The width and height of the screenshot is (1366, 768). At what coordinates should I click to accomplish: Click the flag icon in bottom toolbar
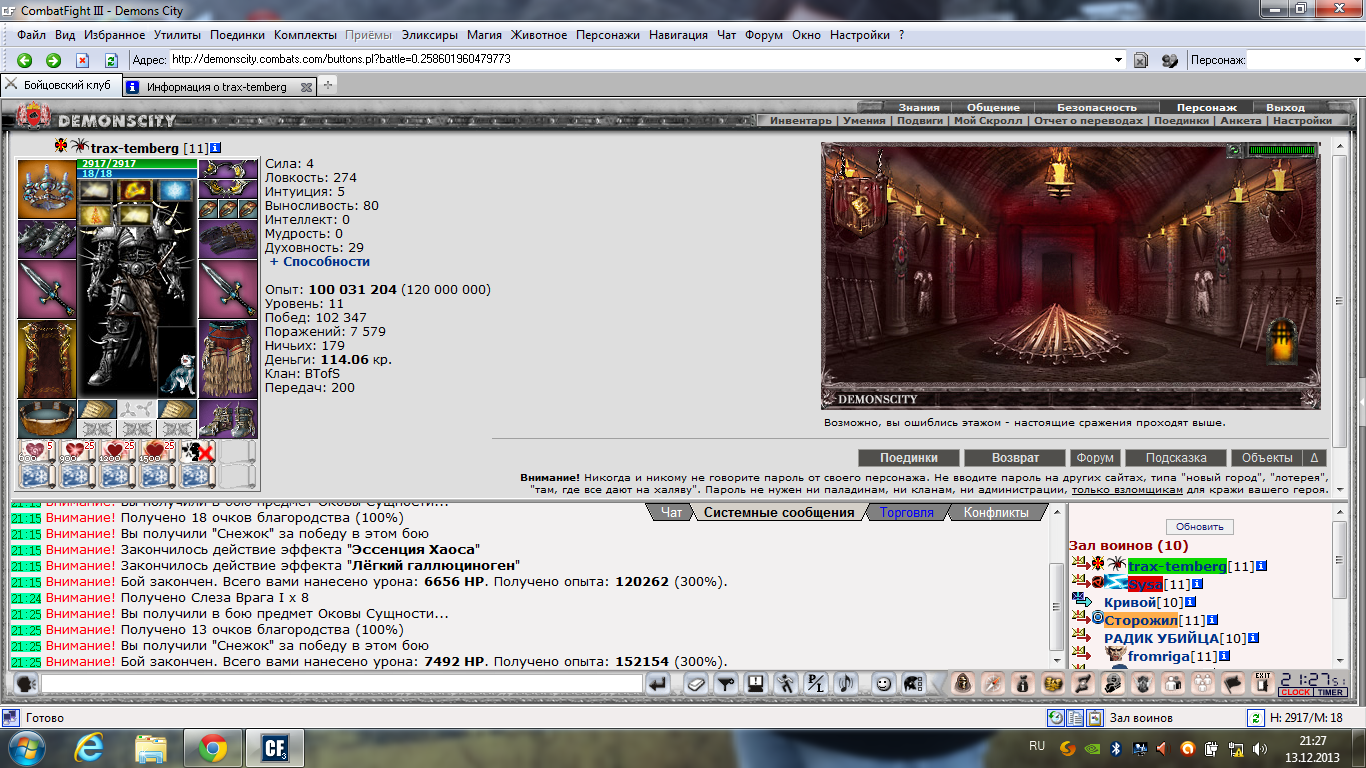(1233, 684)
